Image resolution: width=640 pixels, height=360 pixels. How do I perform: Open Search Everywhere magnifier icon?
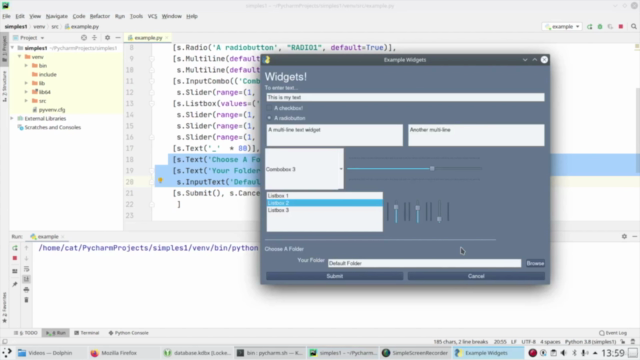coord(634,27)
